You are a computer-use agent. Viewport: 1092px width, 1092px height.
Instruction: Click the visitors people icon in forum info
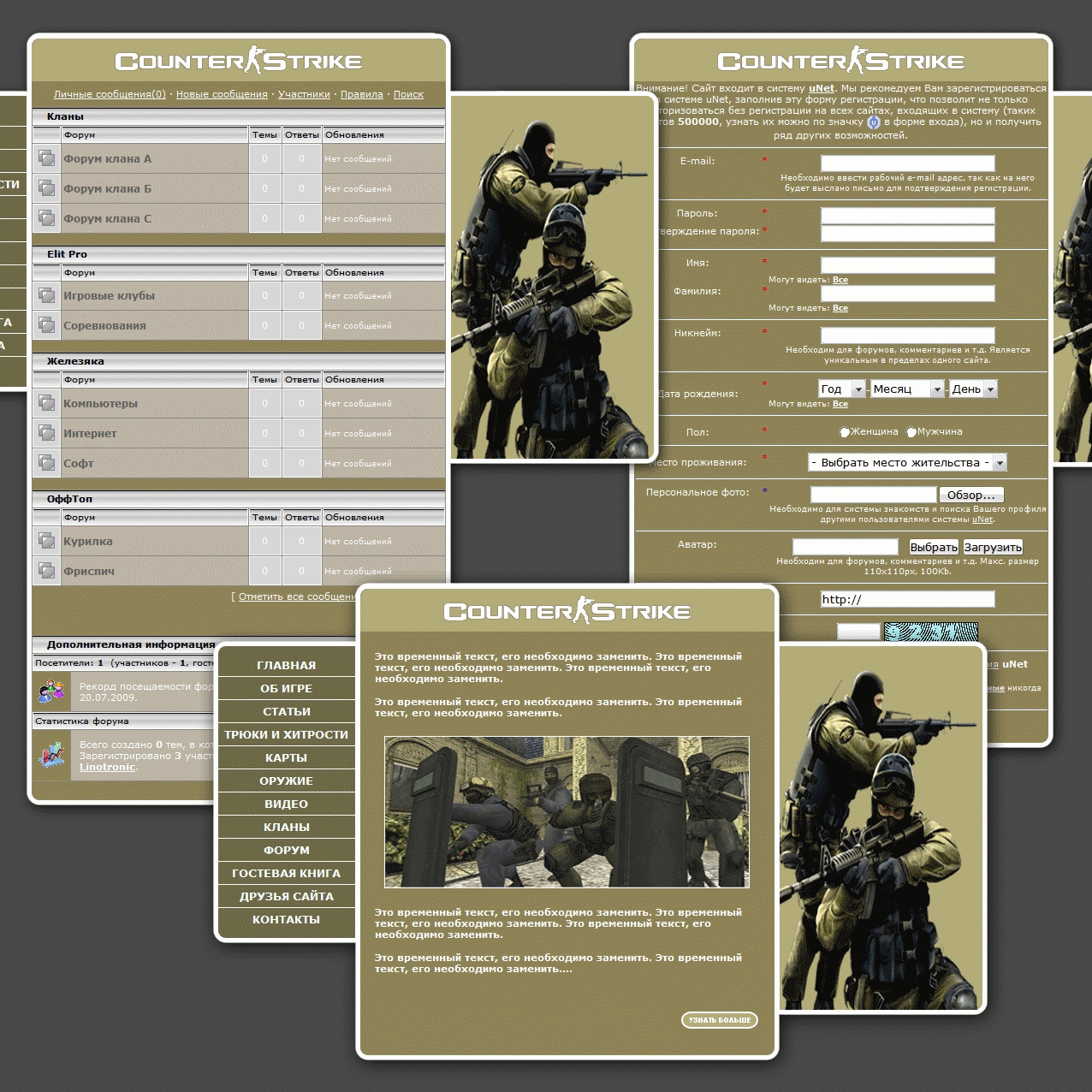click(x=52, y=691)
